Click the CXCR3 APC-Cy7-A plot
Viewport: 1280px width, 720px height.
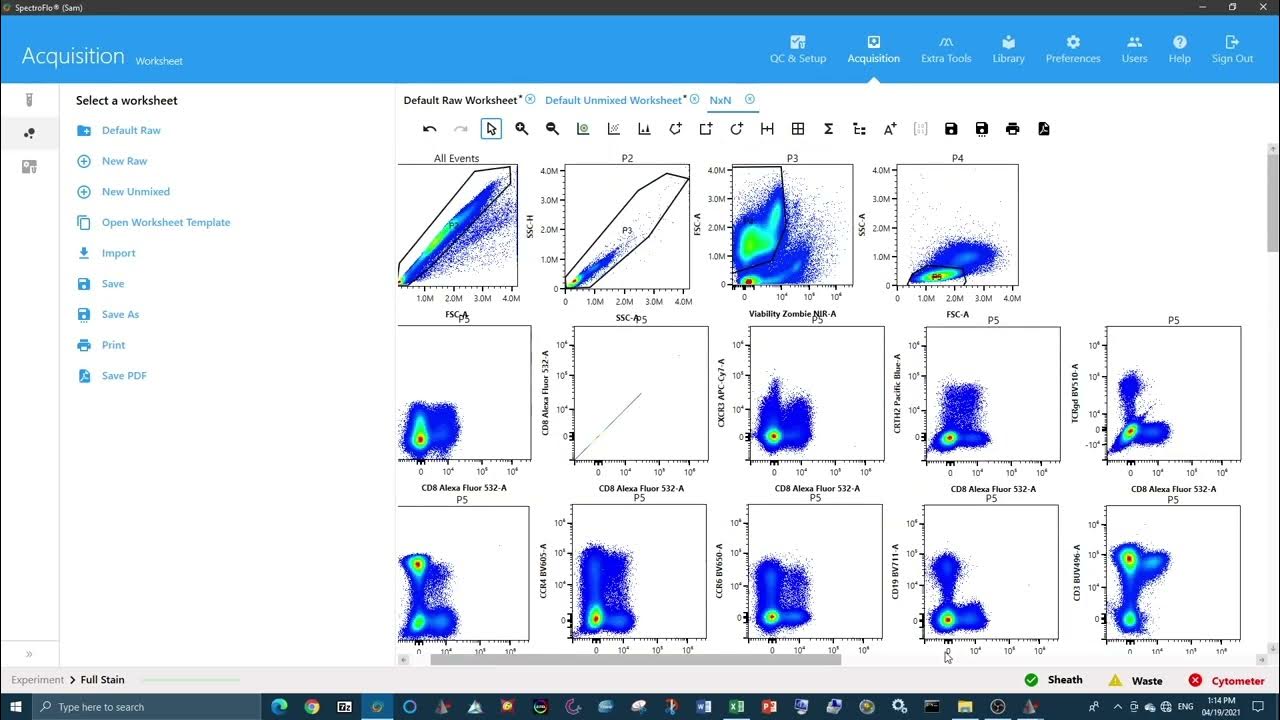coord(816,394)
